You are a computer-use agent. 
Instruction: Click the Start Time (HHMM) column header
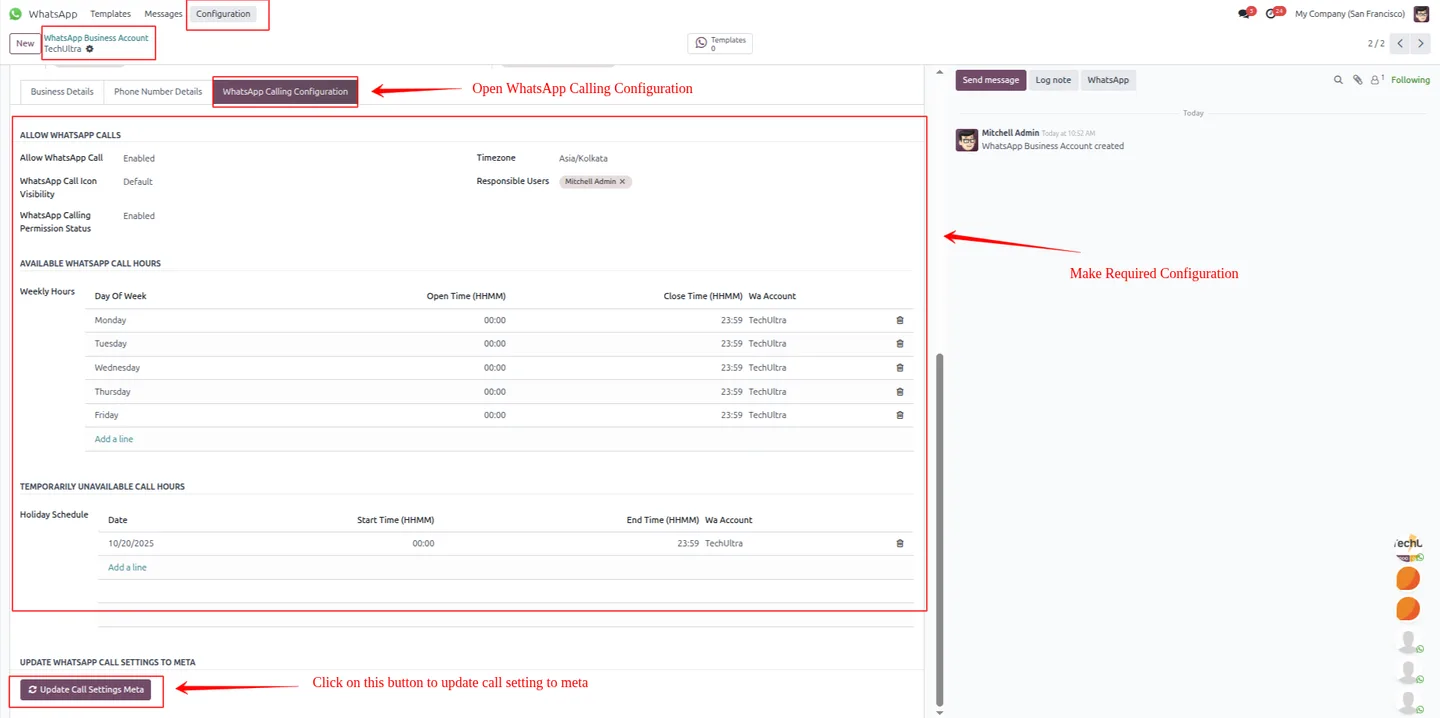tap(395, 520)
